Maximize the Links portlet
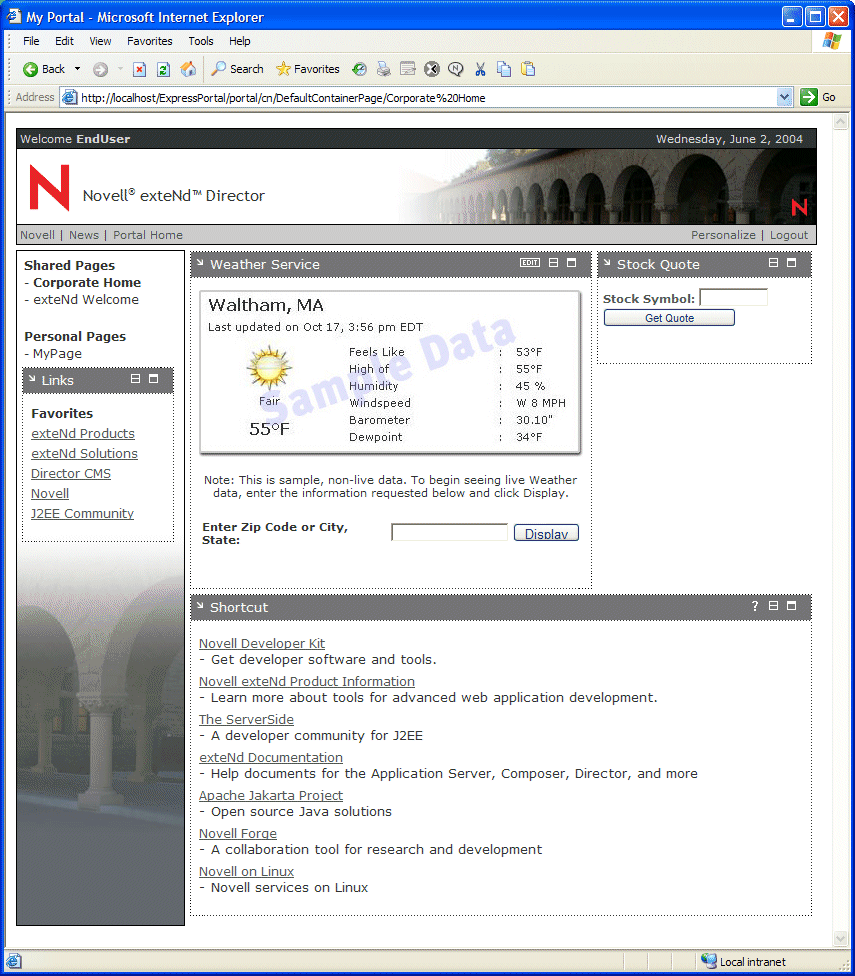Image resolution: width=855 pixels, height=976 pixels. pos(153,378)
